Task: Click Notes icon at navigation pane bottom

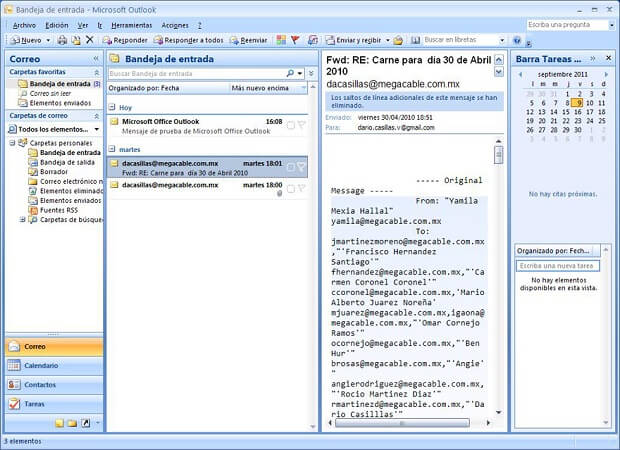Action: (x=59, y=424)
